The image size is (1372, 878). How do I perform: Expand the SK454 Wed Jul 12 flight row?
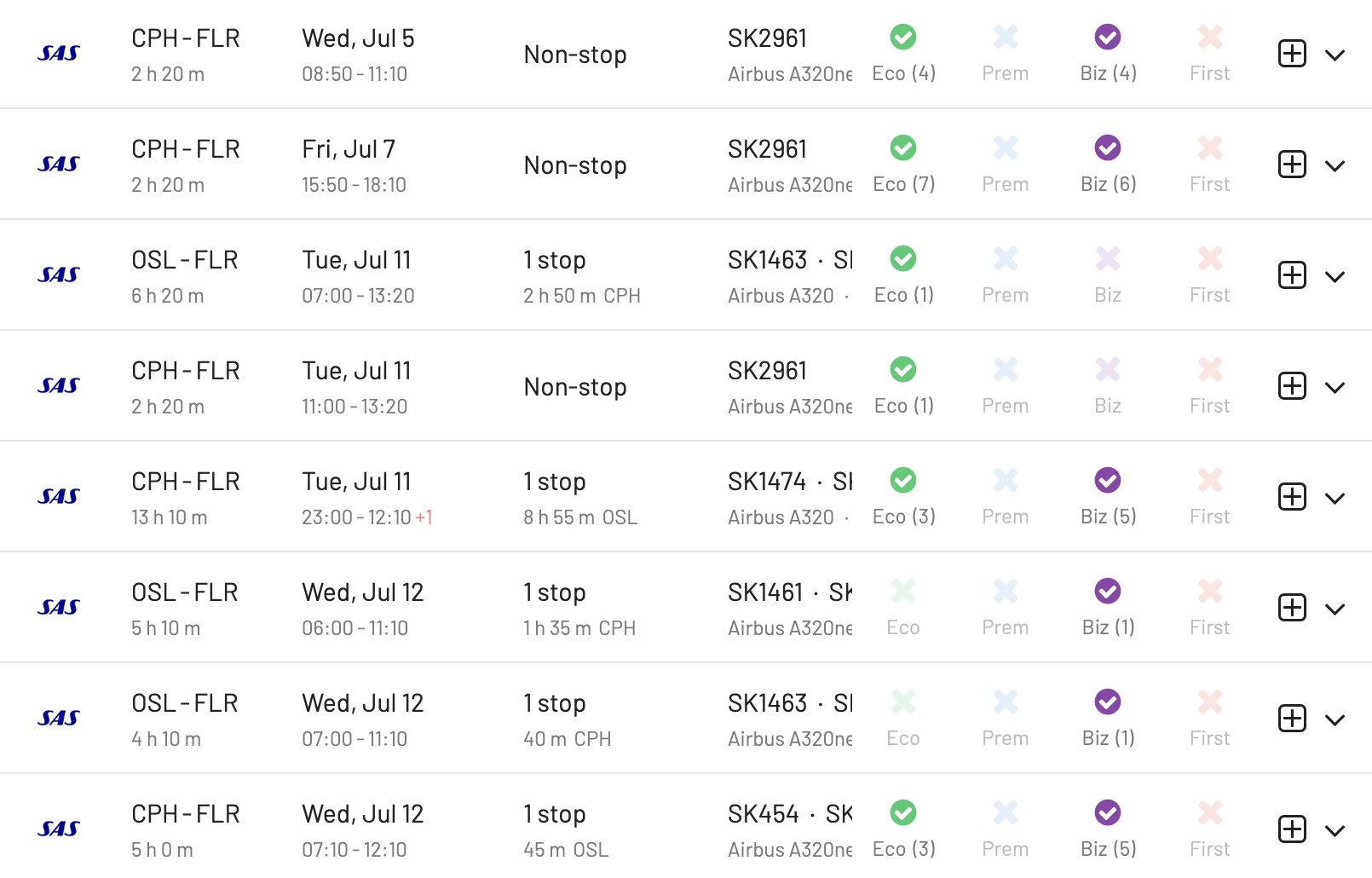point(1335,830)
